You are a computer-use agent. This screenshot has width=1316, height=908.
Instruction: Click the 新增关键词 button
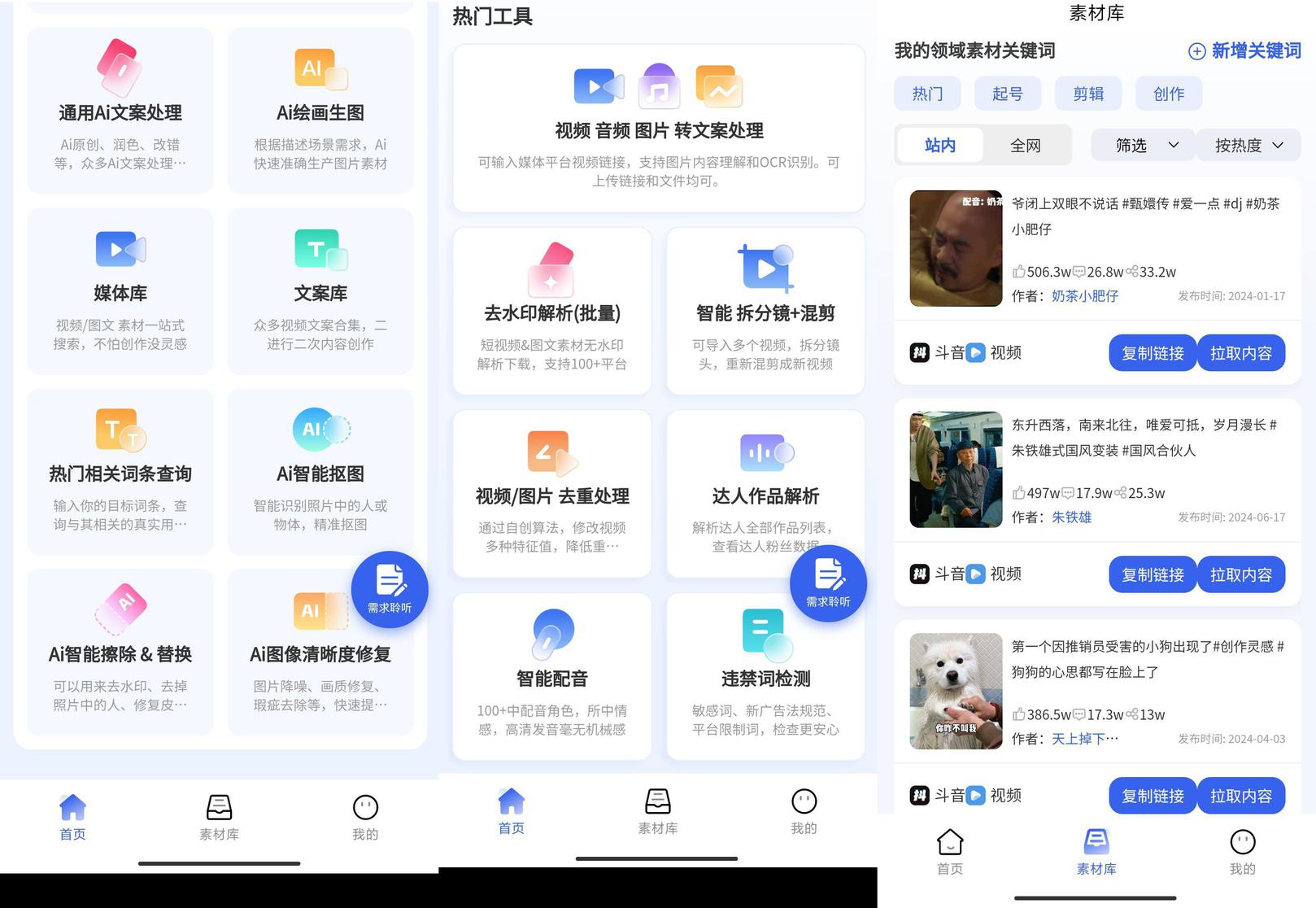[1244, 51]
